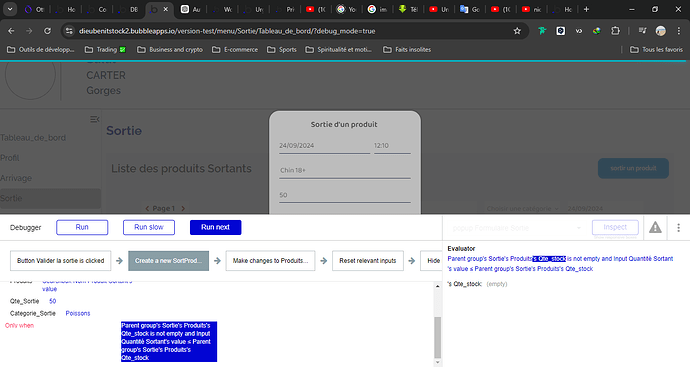Open Arrivage in the sidebar

pyautogui.click(x=16, y=178)
